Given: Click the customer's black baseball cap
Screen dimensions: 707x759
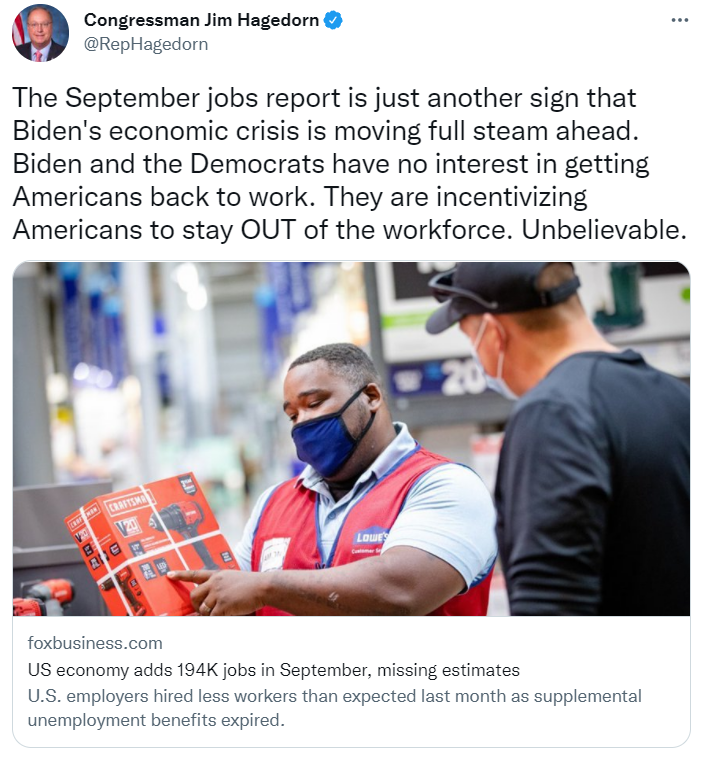Looking at the screenshot, I should click(x=501, y=292).
